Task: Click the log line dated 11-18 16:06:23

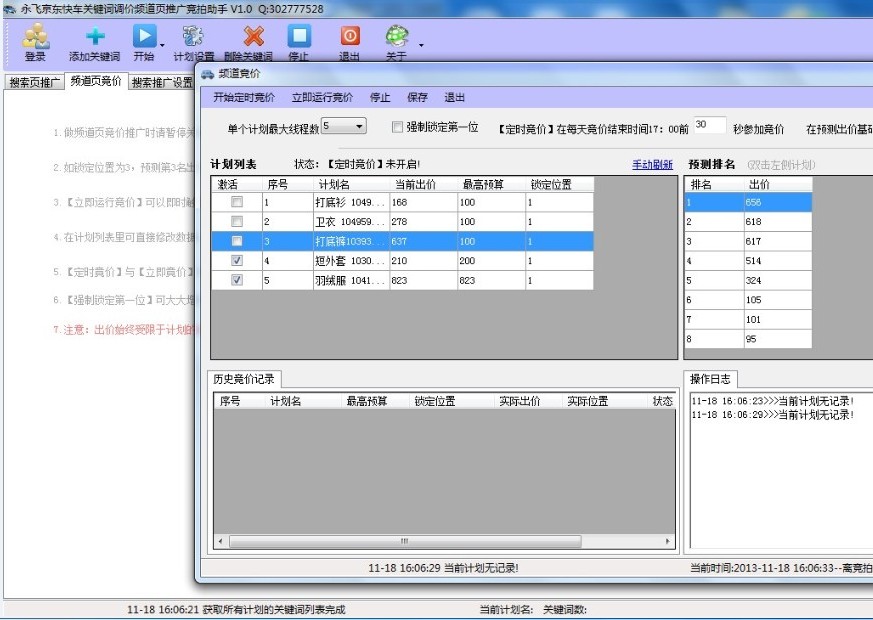Action: click(x=773, y=401)
